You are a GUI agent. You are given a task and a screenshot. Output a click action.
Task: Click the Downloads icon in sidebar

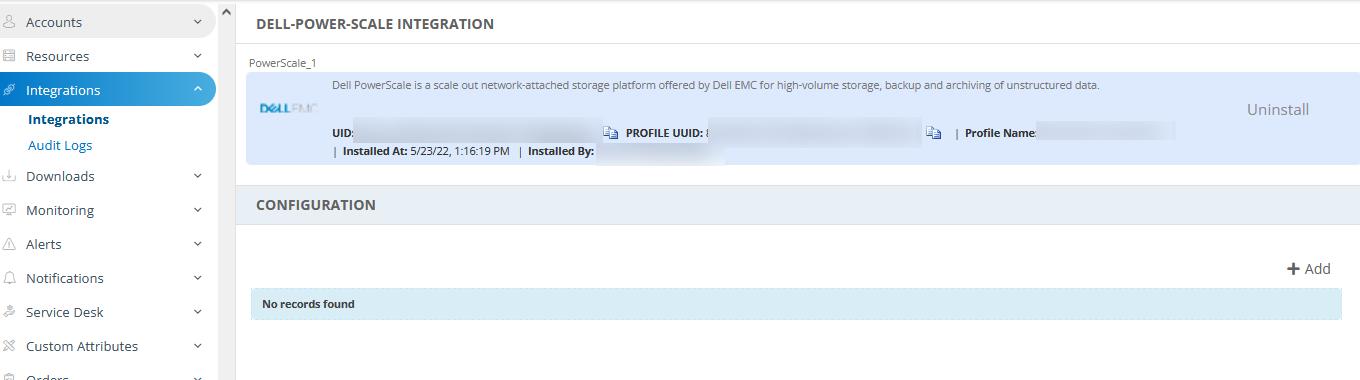coord(9,176)
